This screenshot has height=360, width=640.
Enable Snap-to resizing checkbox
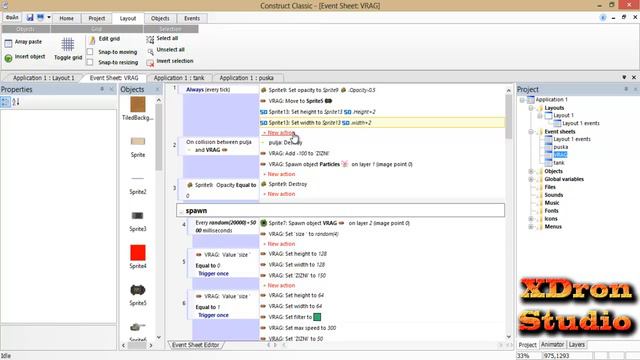tap(90, 62)
